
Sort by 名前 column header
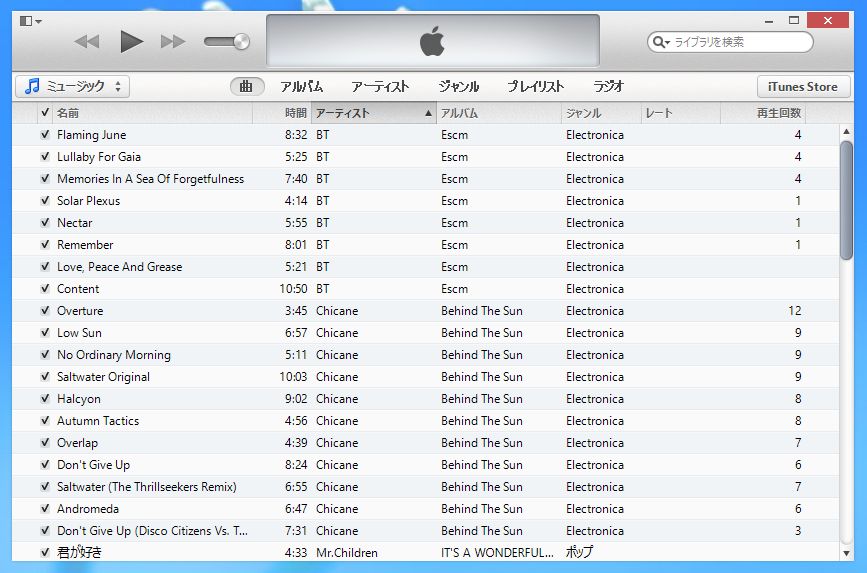152,113
